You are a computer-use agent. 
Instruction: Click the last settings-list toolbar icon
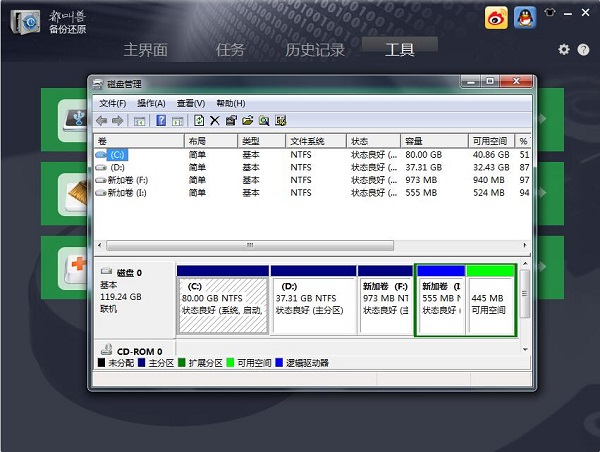pos(280,121)
